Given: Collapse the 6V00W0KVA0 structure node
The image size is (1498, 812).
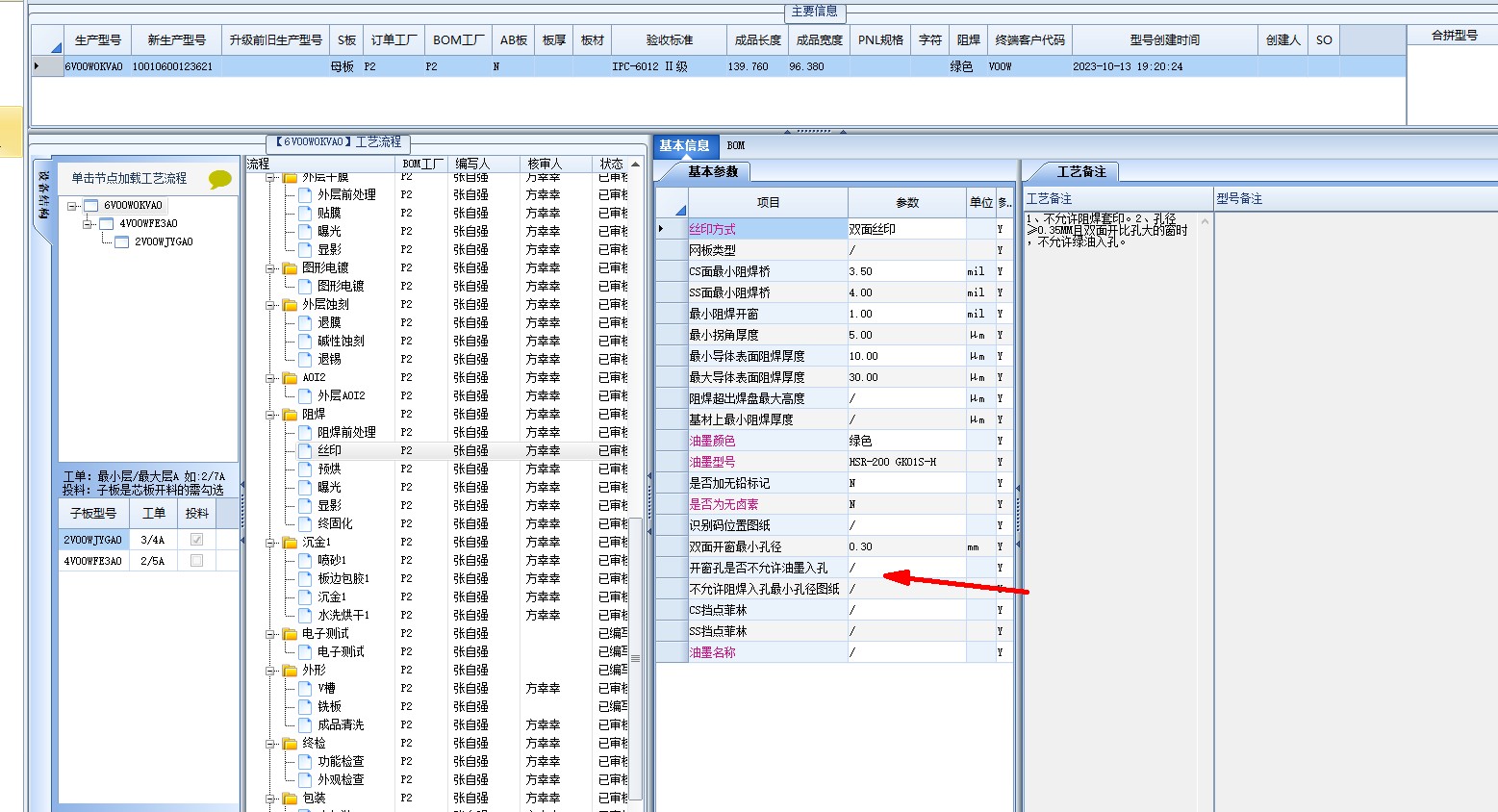Looking at the screenshot, I should [71, 206].
